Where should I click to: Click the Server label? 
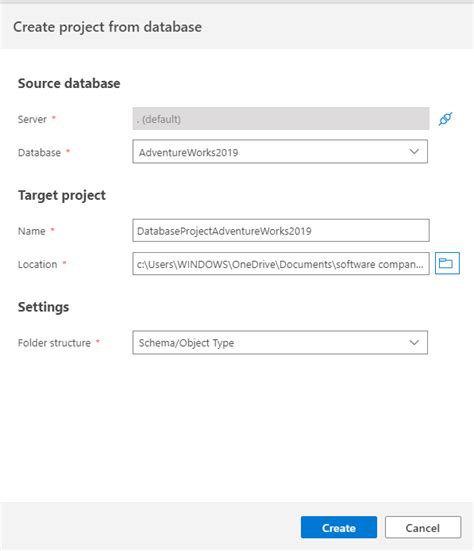[32, 119]
